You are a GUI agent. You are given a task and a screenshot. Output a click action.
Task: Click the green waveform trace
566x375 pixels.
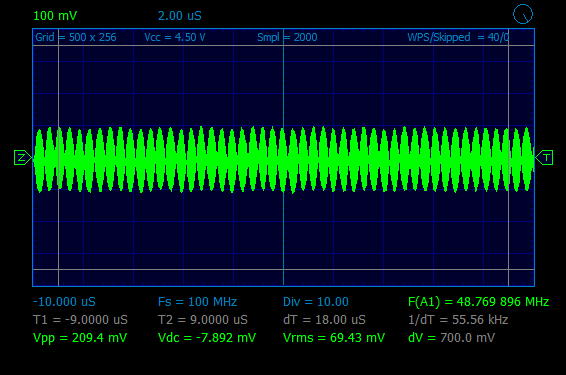point(283,159)
